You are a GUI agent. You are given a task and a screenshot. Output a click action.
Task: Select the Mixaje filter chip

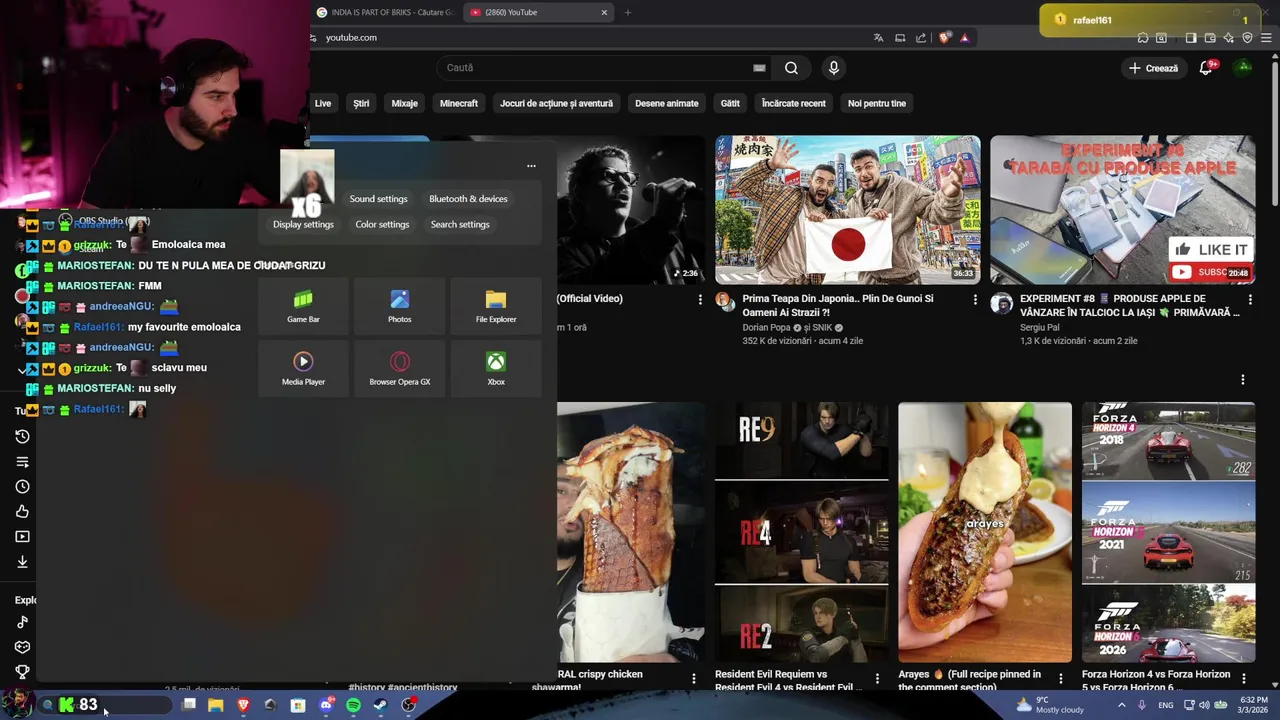click(x=404, y=103)
